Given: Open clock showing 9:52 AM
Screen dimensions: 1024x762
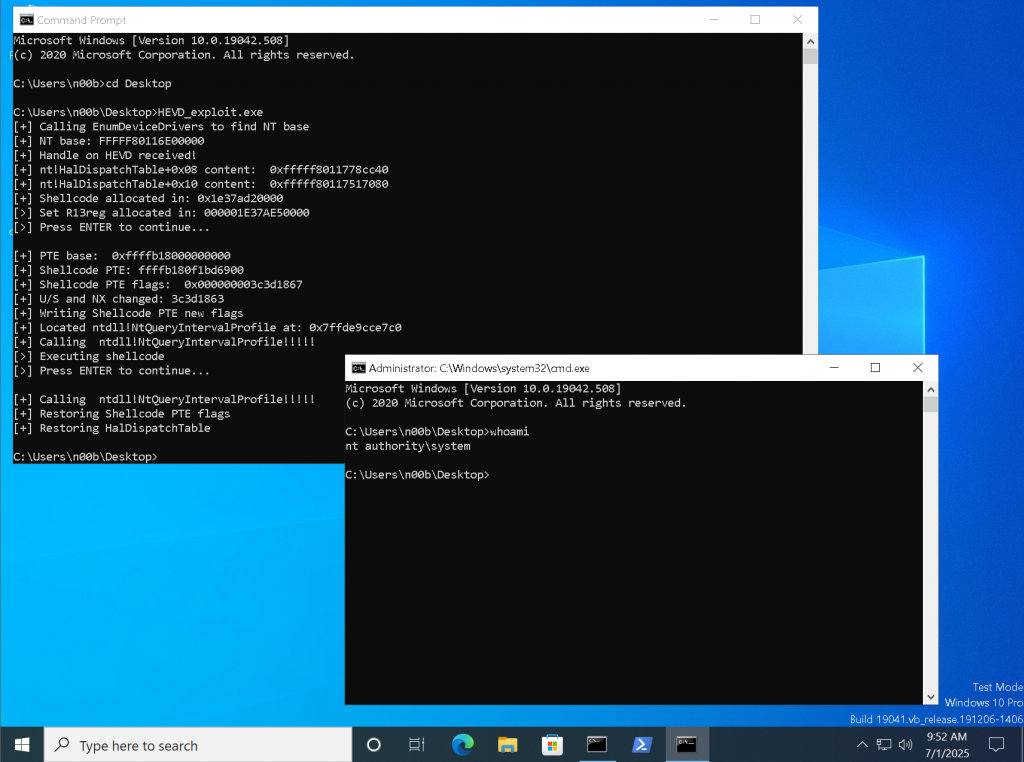Looking at the screenshot, I should click(x=947, y=744).
